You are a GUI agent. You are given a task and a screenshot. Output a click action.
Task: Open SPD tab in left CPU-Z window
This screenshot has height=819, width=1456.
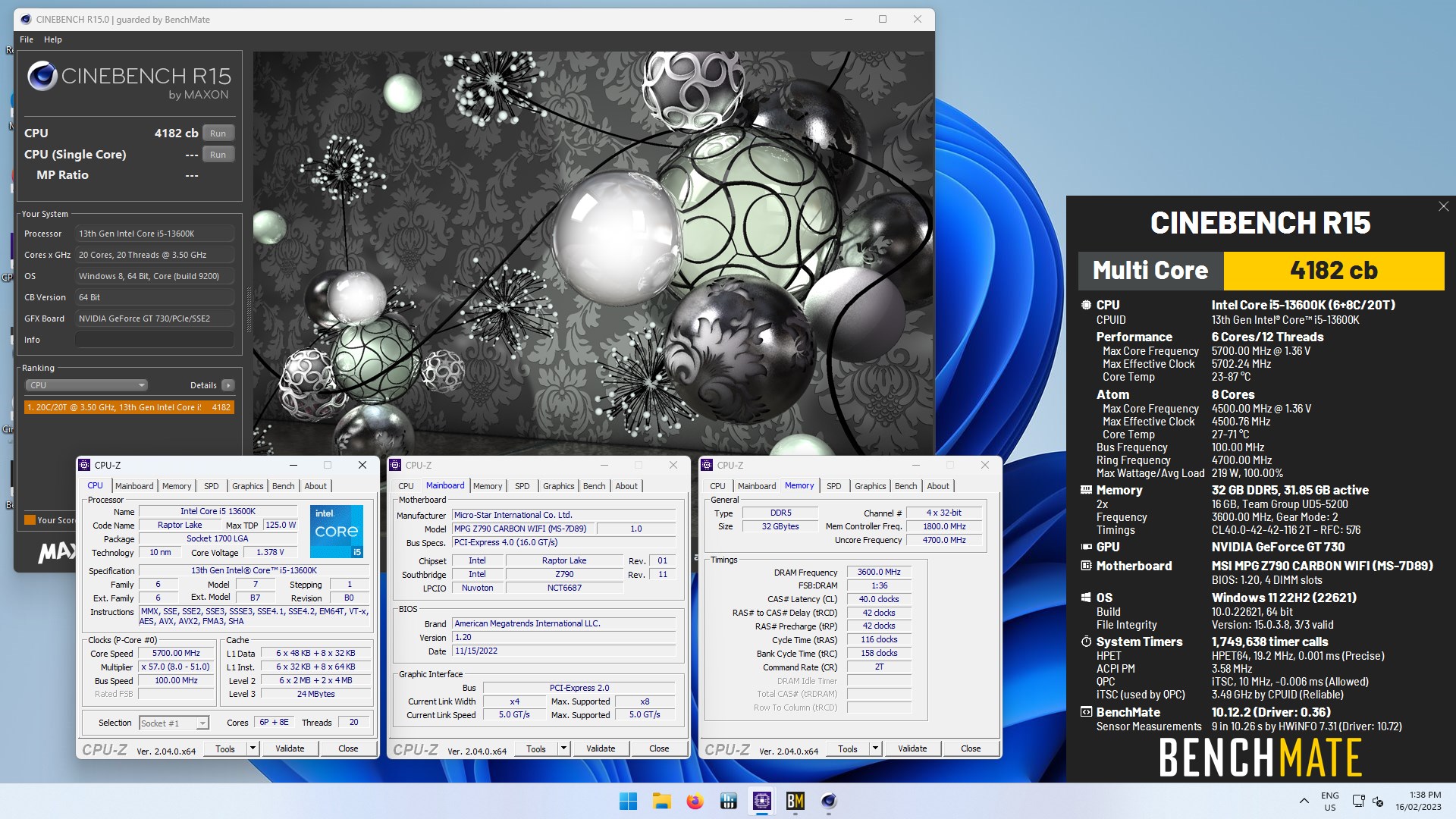click(212, 486)
